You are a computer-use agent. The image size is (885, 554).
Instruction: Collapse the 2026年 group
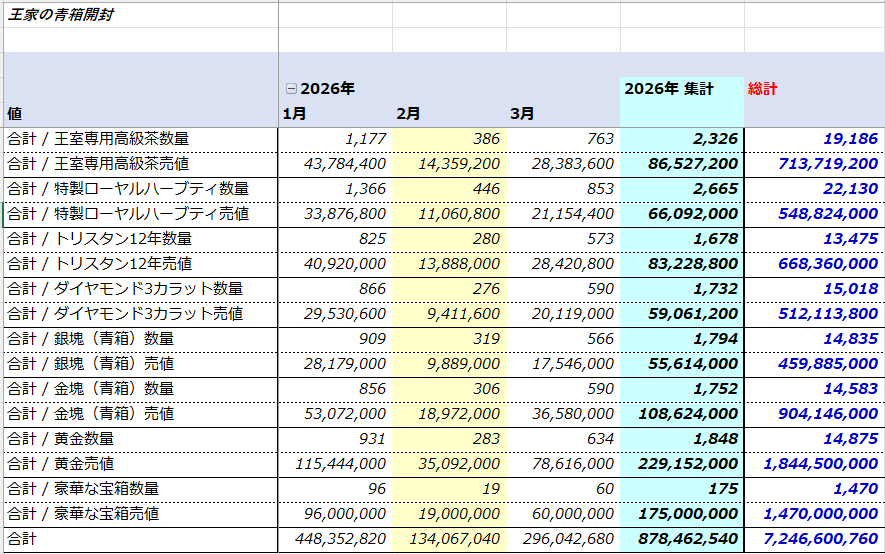(x=291, y=89)
